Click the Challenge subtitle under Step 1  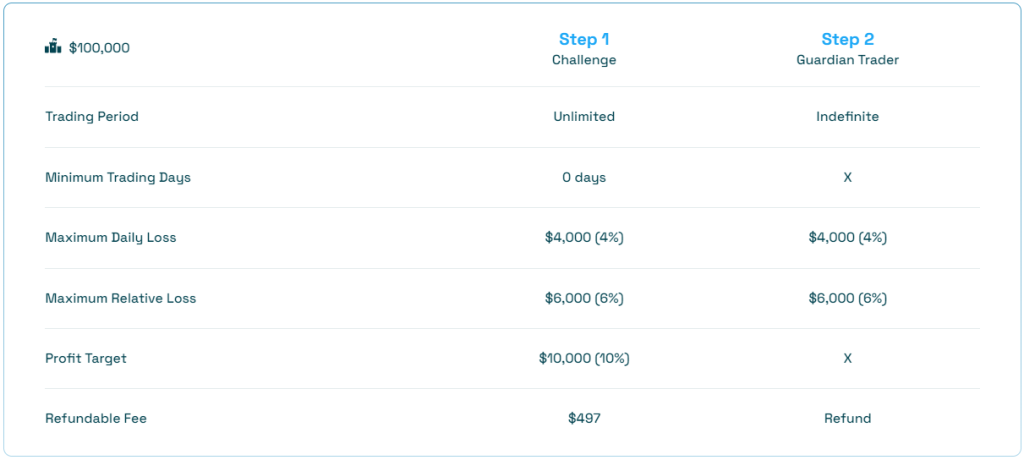584,60
